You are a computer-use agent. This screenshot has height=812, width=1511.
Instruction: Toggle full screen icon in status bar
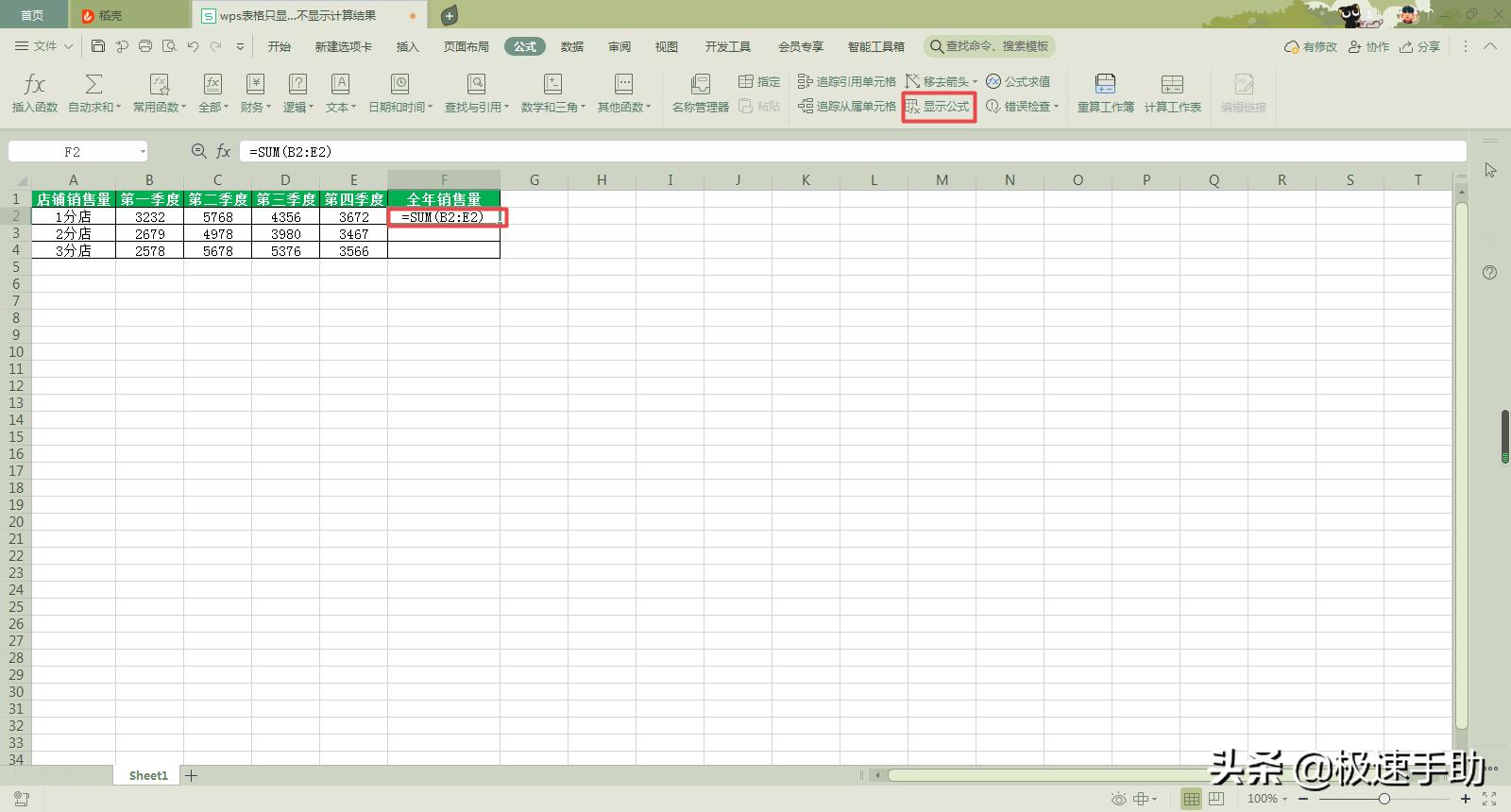coord(1489,799)
